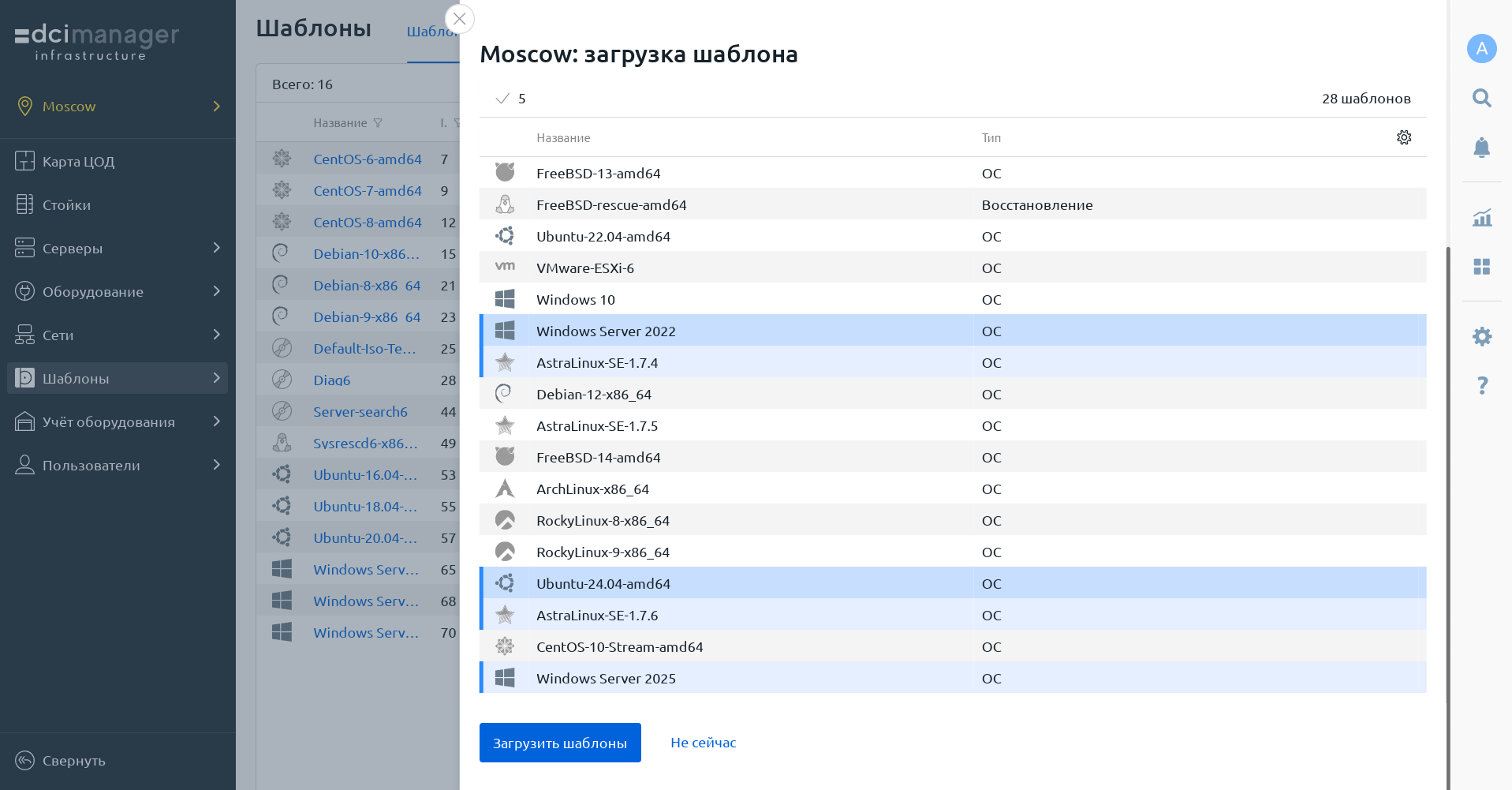Open the help question mark icon
The width and height of the screenshot is (1512, 790).
point(1481,385)
